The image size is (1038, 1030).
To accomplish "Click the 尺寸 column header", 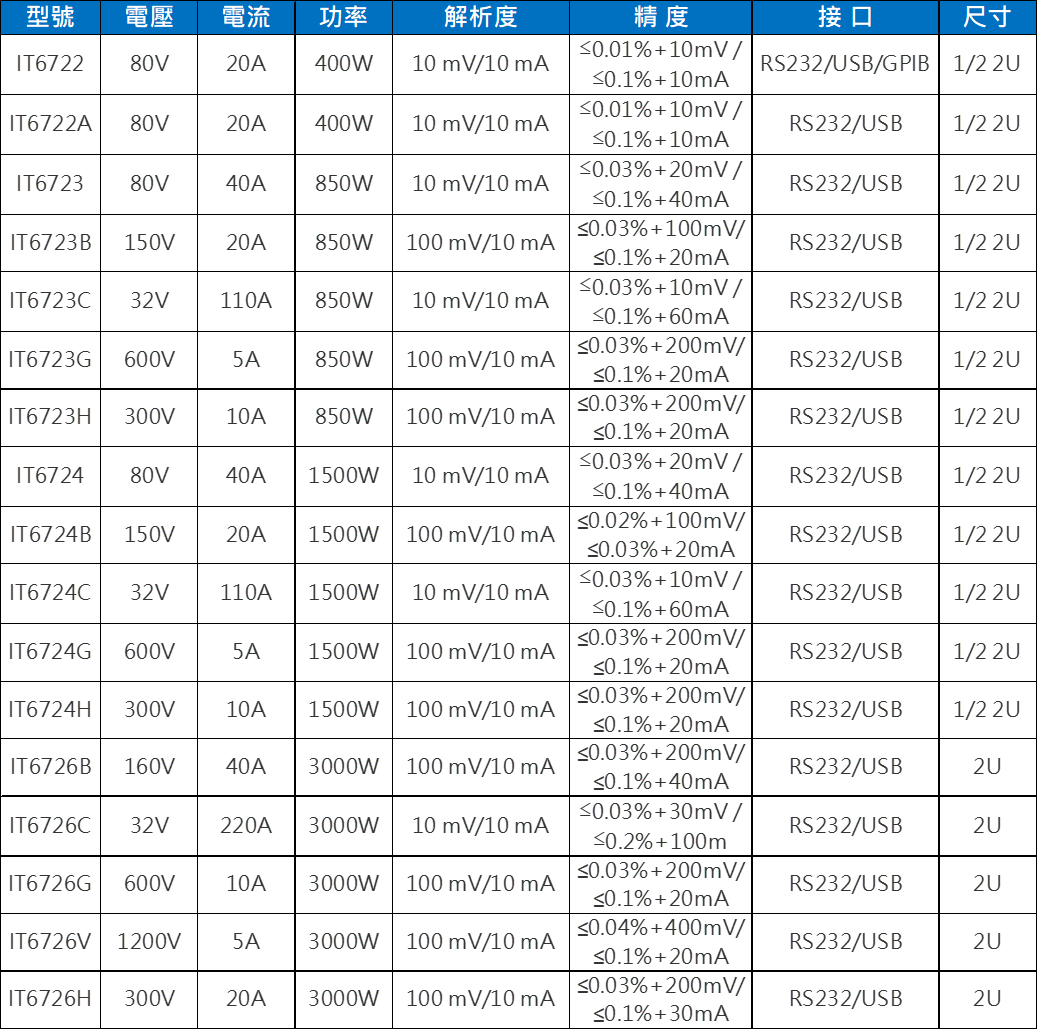I will pos(987,17).
